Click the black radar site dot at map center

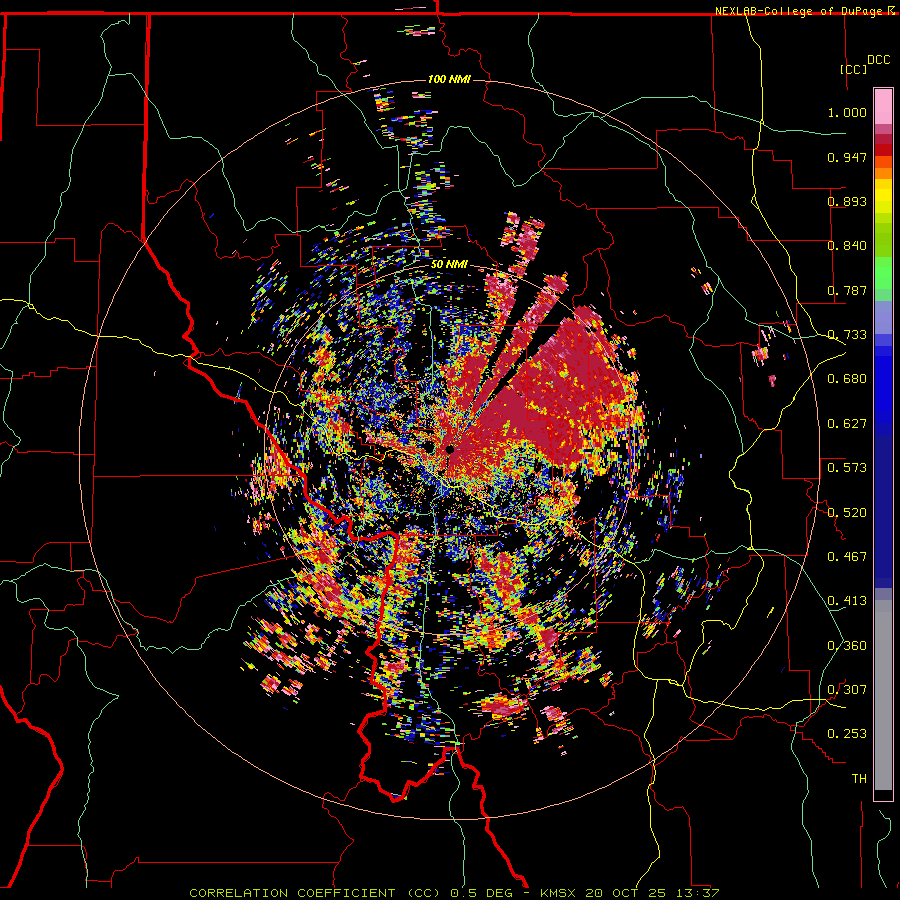(450, 449)
